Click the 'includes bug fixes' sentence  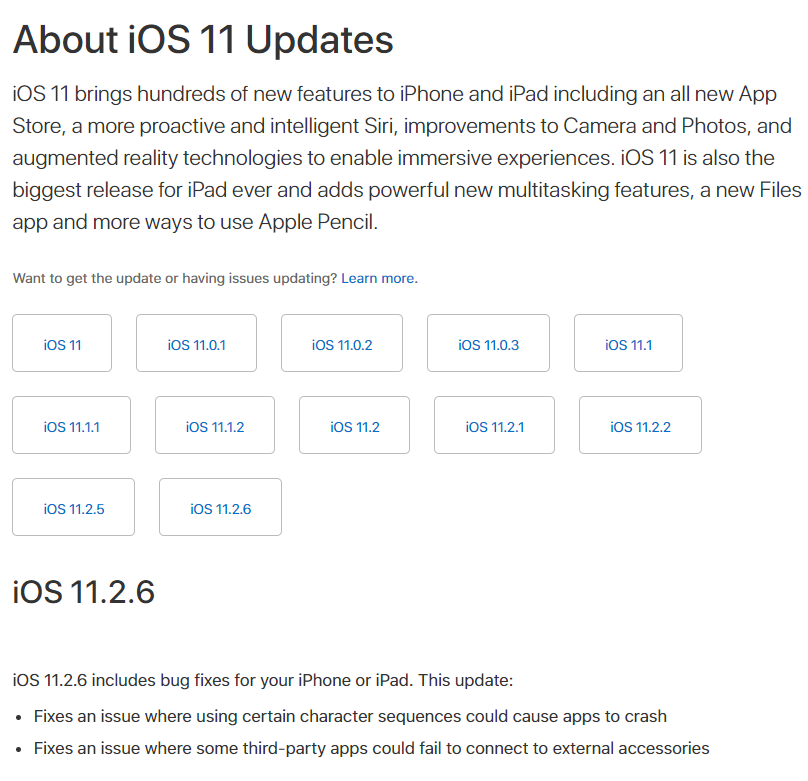[263, 680]
